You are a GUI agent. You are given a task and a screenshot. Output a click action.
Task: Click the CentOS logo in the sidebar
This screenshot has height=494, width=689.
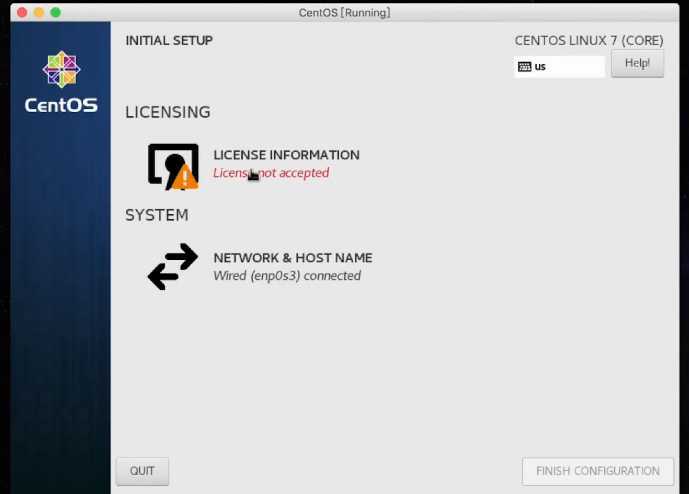tap(61, 69)
